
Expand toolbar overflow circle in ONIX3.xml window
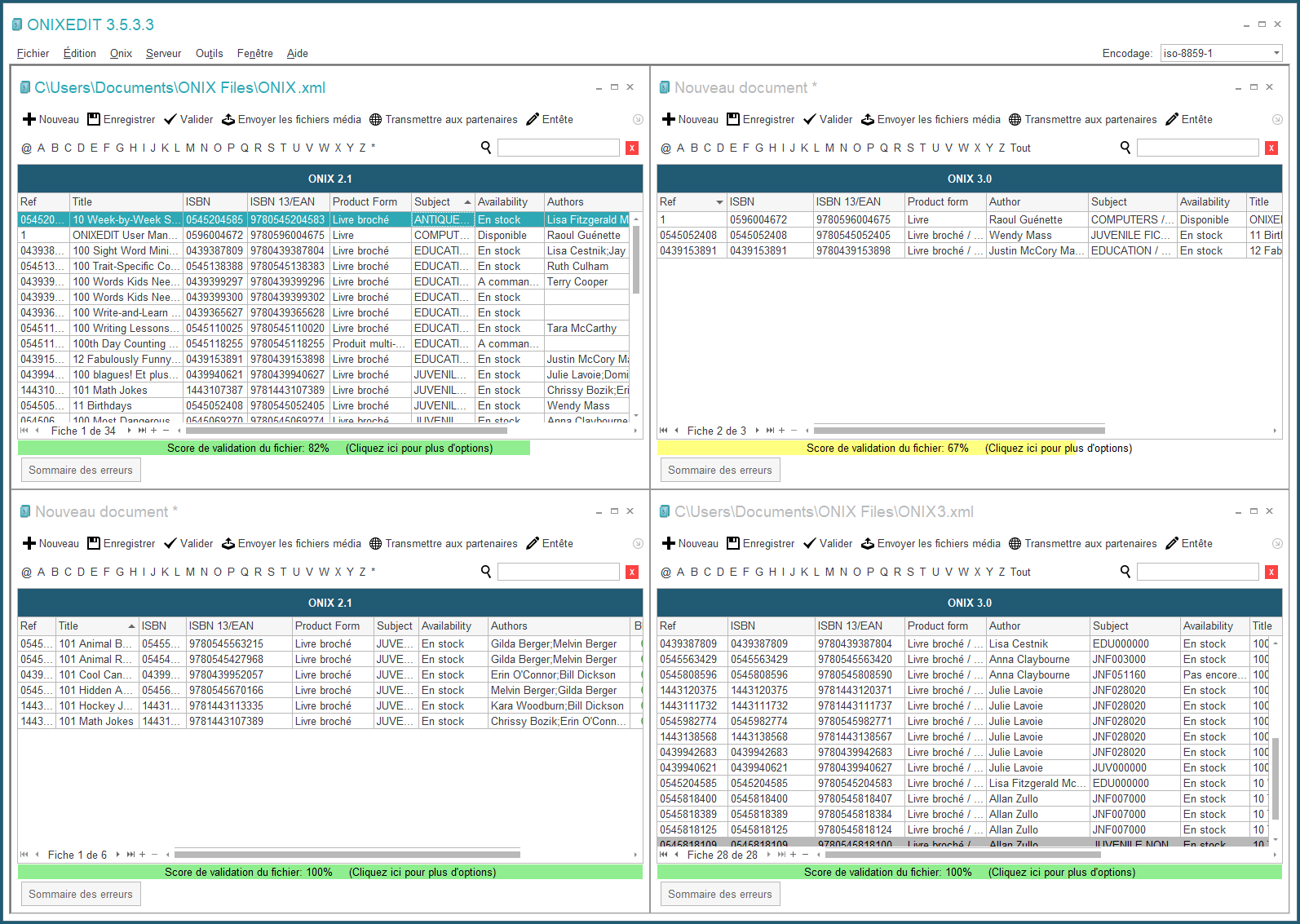(1277, 543)
